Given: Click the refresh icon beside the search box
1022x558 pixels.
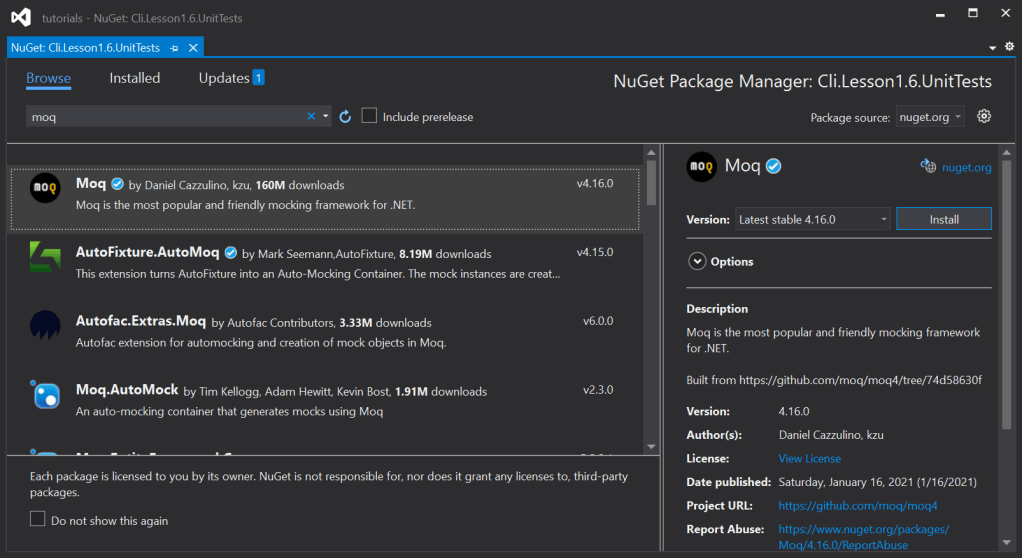Looking at the screenshot, I should (345, 117).
